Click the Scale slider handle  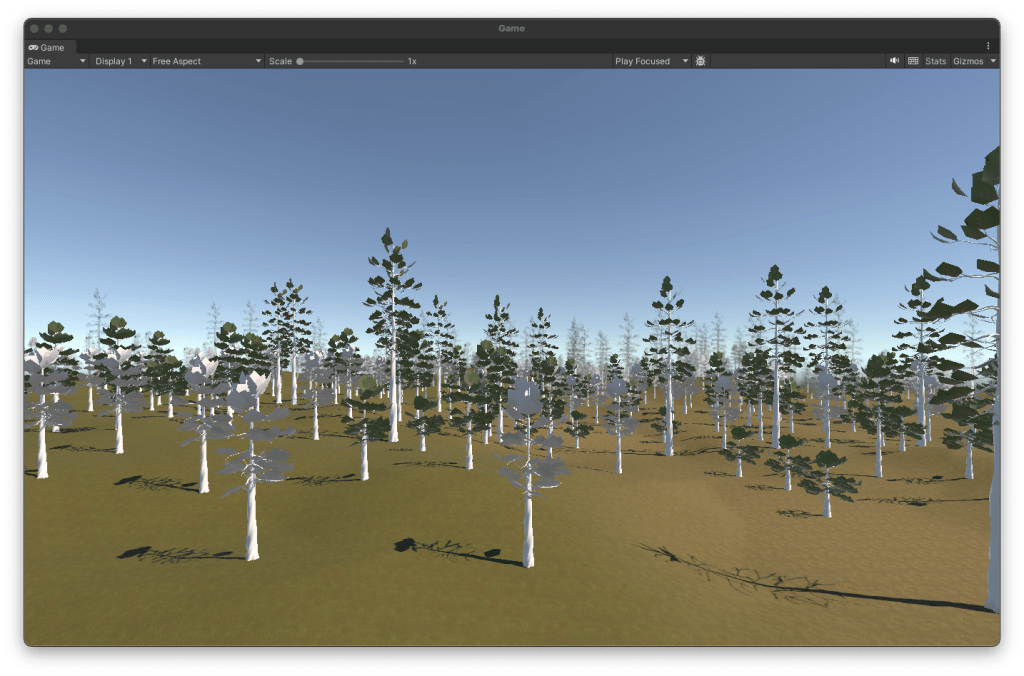click(300, 61)
